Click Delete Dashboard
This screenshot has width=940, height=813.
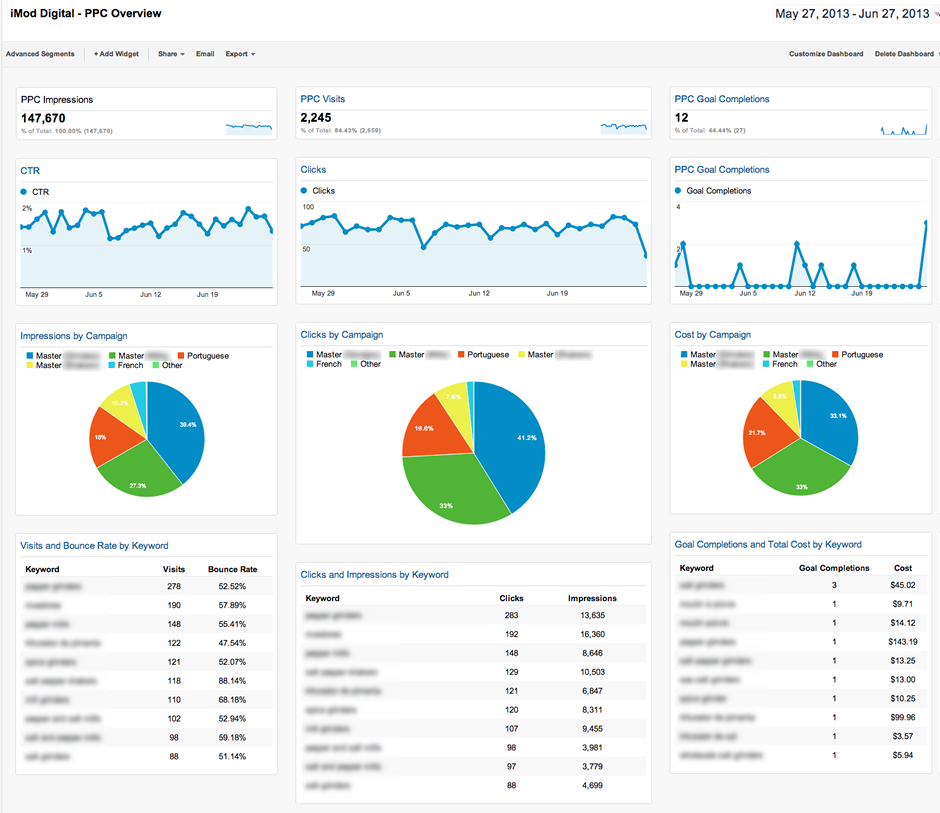click(x=904, y=54)
